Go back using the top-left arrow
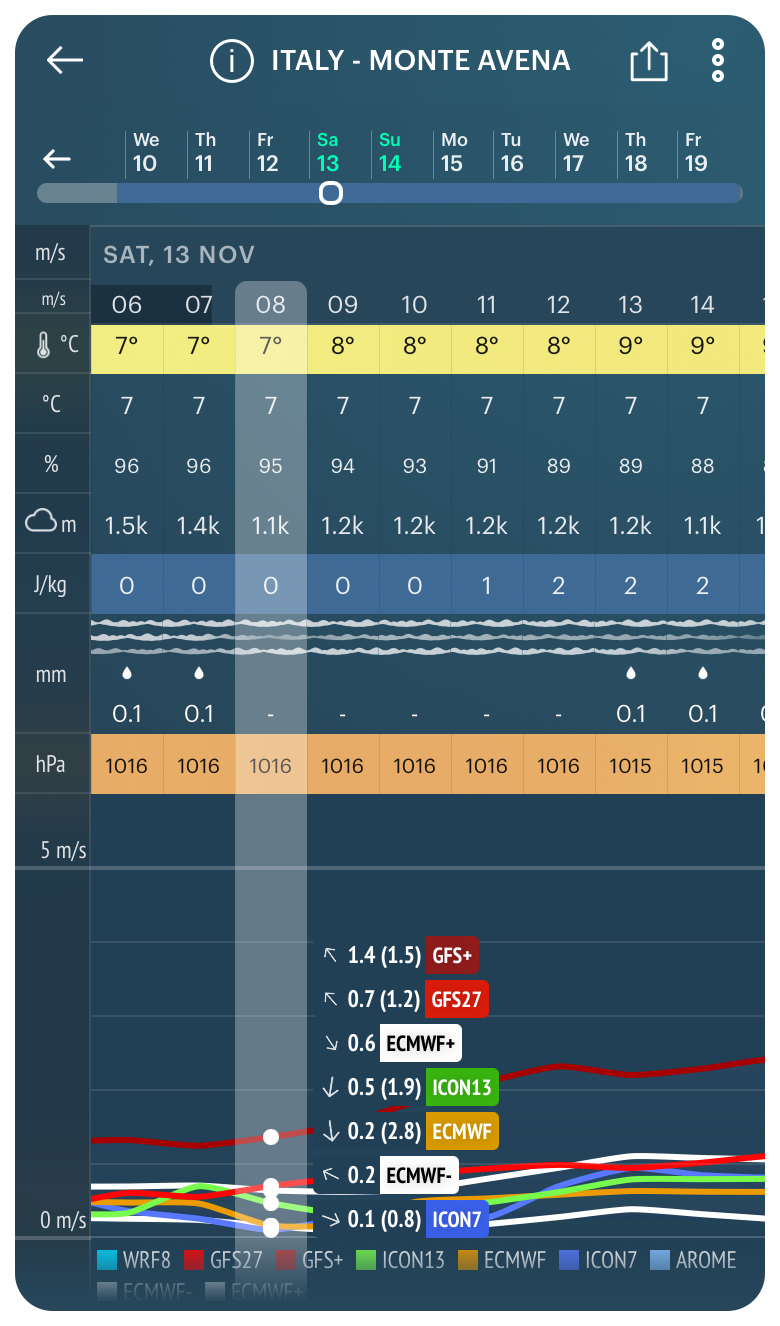This screenshot has height=1326, width=780. (65, 61)
